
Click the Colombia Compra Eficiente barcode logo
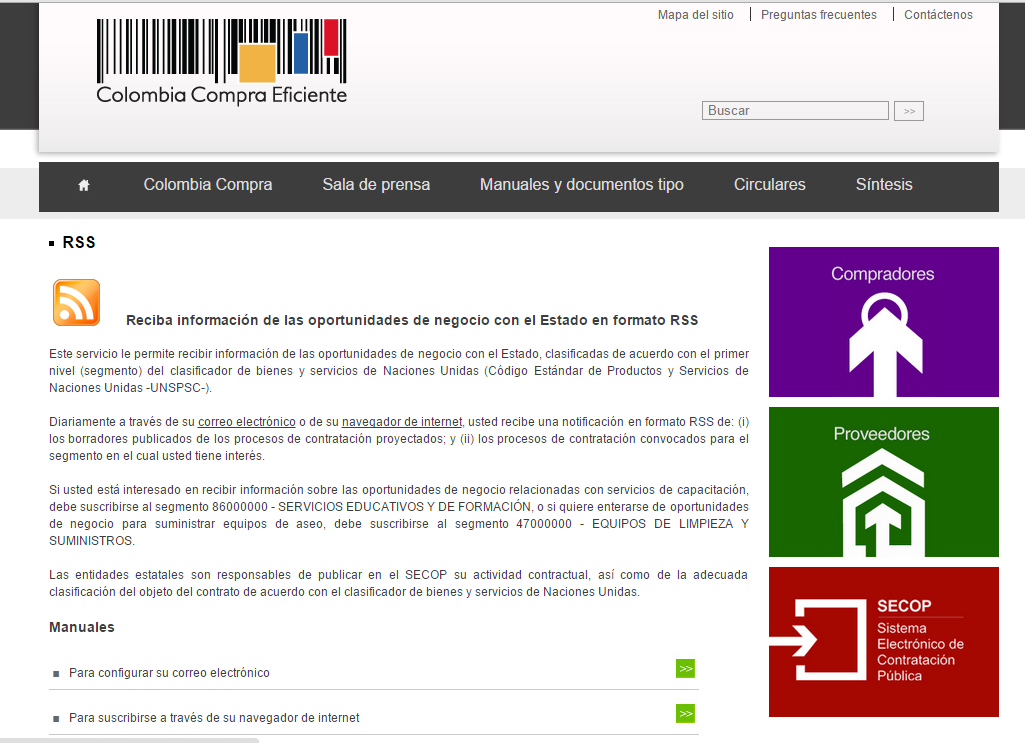pyautogui.click(x=222, y=61)
